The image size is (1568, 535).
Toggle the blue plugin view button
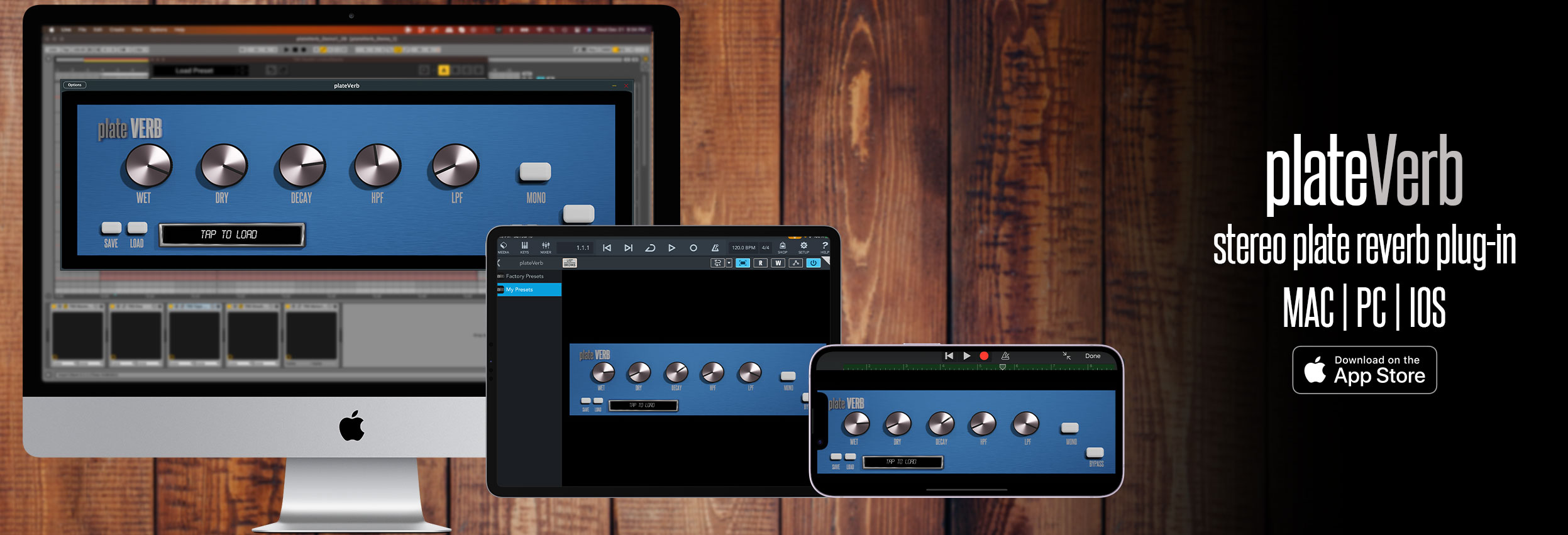[743, 263]
